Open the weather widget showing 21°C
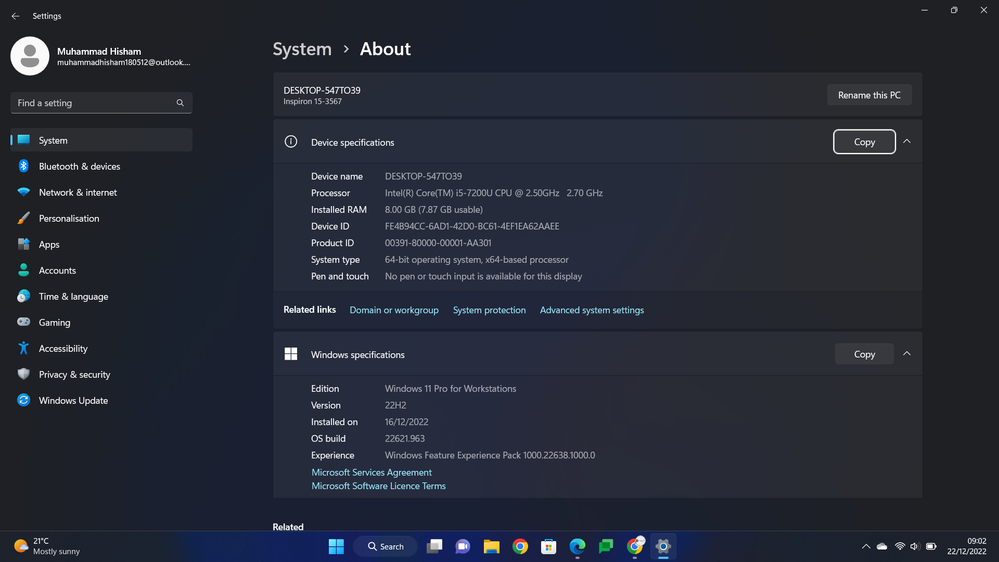This screenshot has height=562, width=999. [48, 546]
